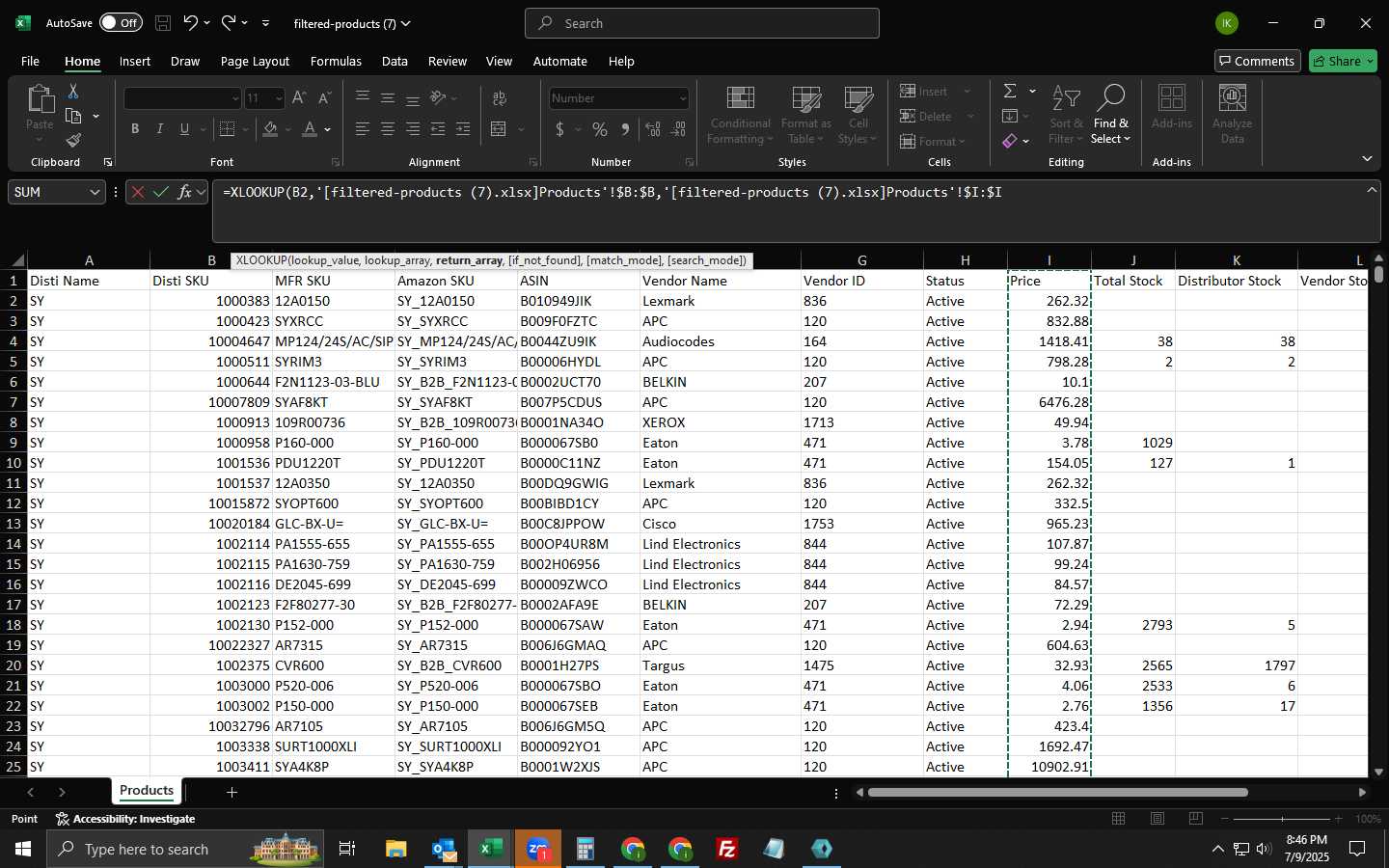Viewport: 1389px width, 868px height.
Task: Click the Paste clipboard icon
Action: 40,99
